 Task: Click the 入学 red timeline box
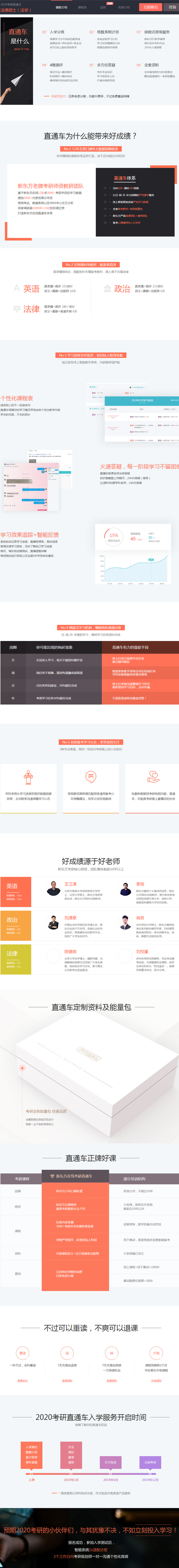pyautogui.click(x=32, y=1455)
